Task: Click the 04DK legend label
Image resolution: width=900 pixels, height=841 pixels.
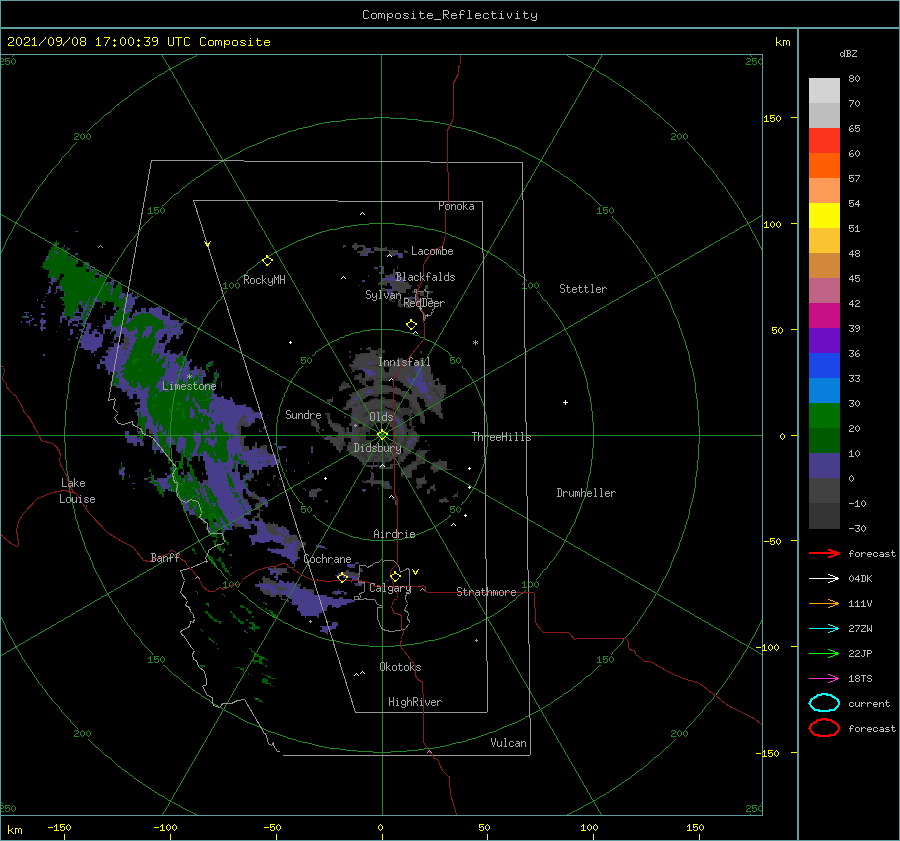Action: (x=860, y=579)
